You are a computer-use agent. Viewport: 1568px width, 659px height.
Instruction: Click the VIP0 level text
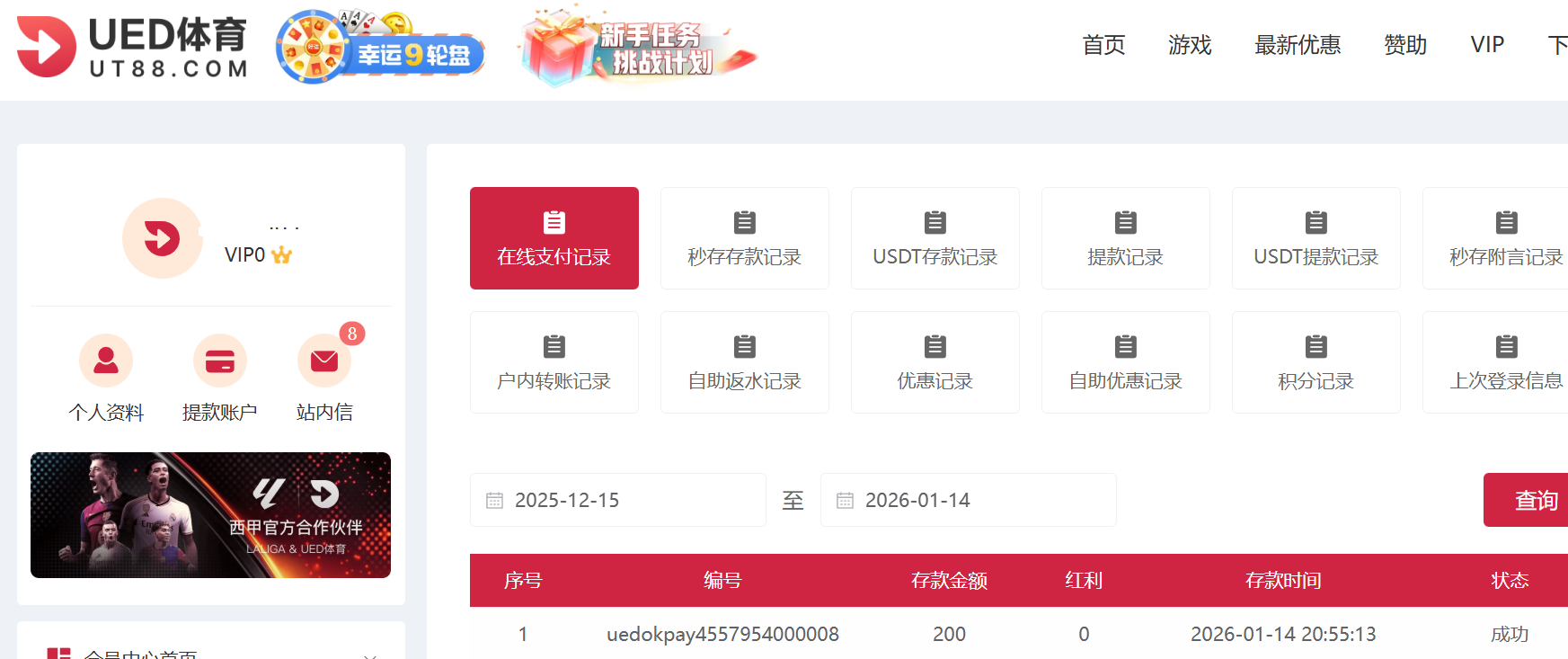[x=244, y=255]
